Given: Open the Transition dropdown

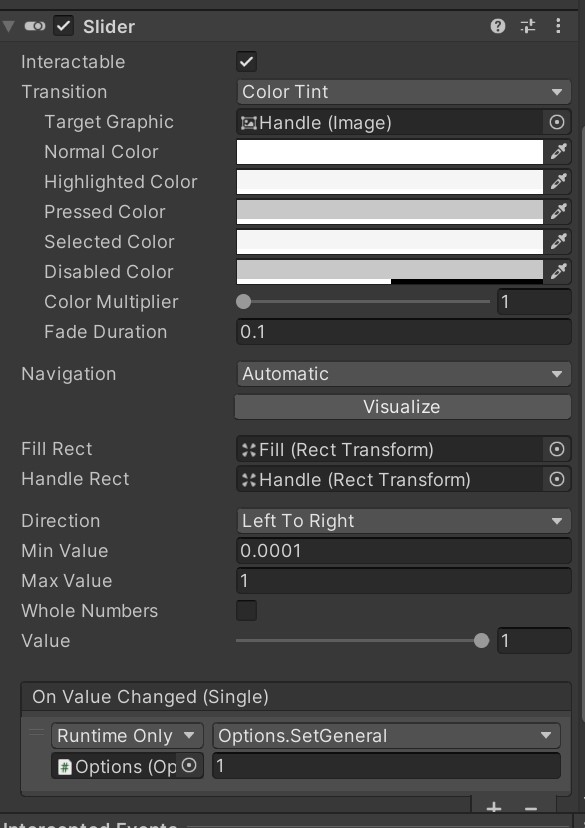Looking at the screenshot, I should [403, 92].
